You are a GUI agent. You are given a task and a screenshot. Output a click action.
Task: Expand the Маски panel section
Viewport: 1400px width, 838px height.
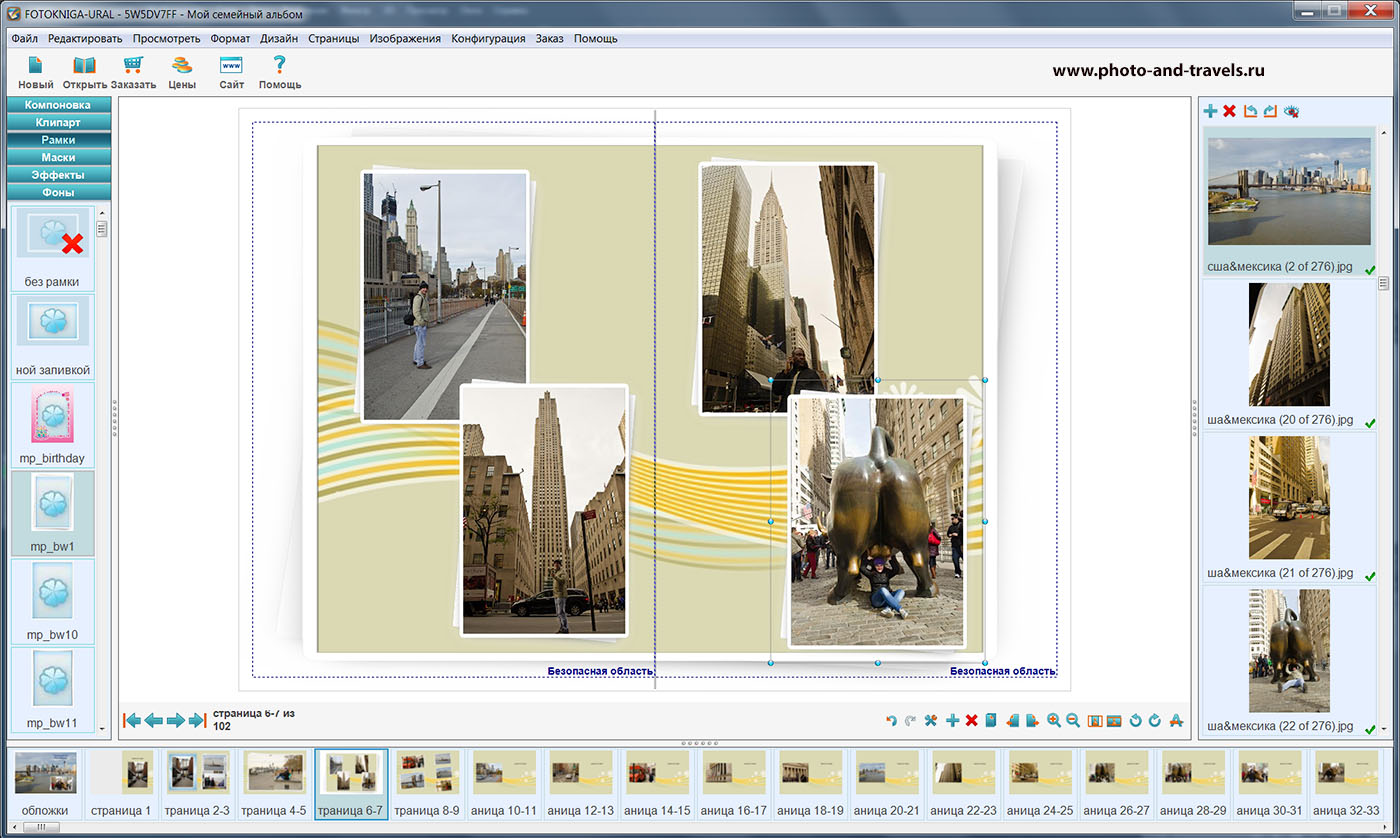coord(58,157)
